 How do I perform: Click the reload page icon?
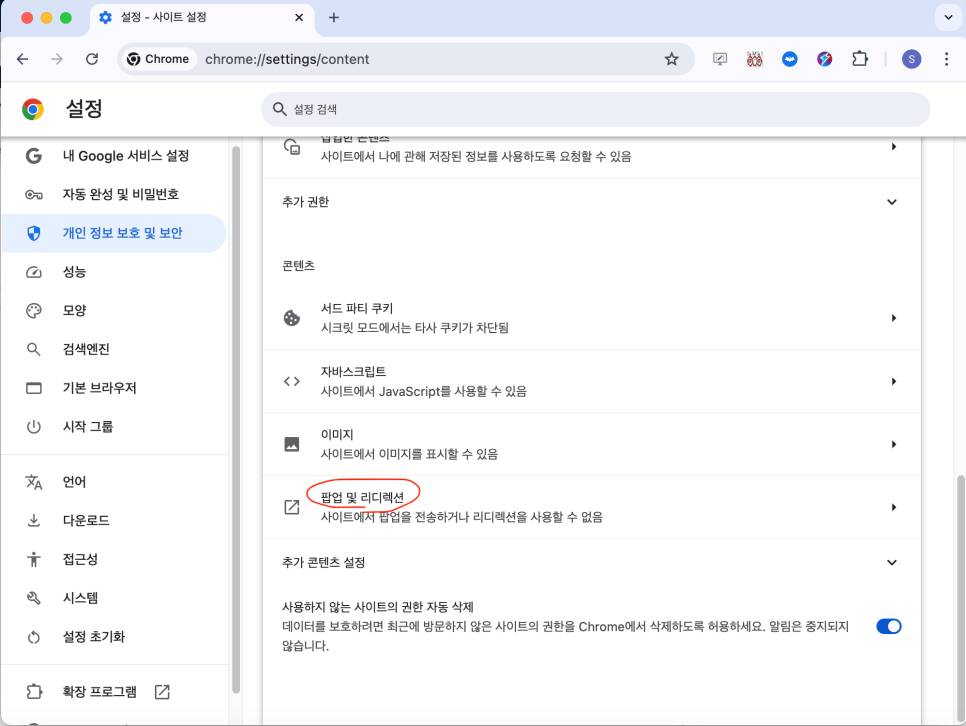tap(92, 59)
